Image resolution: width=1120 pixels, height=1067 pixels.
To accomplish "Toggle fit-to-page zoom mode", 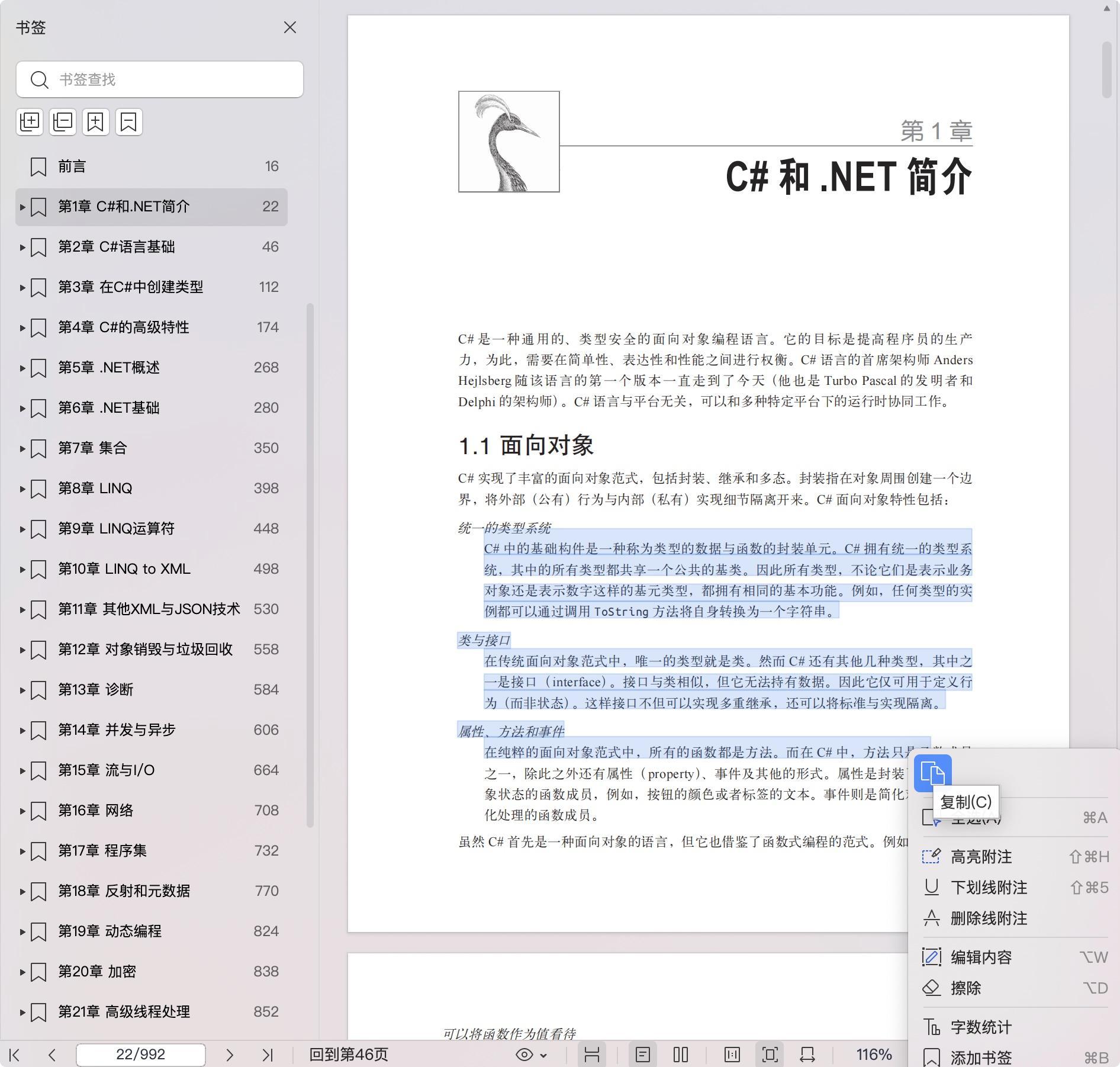I will click(770, 1055).
